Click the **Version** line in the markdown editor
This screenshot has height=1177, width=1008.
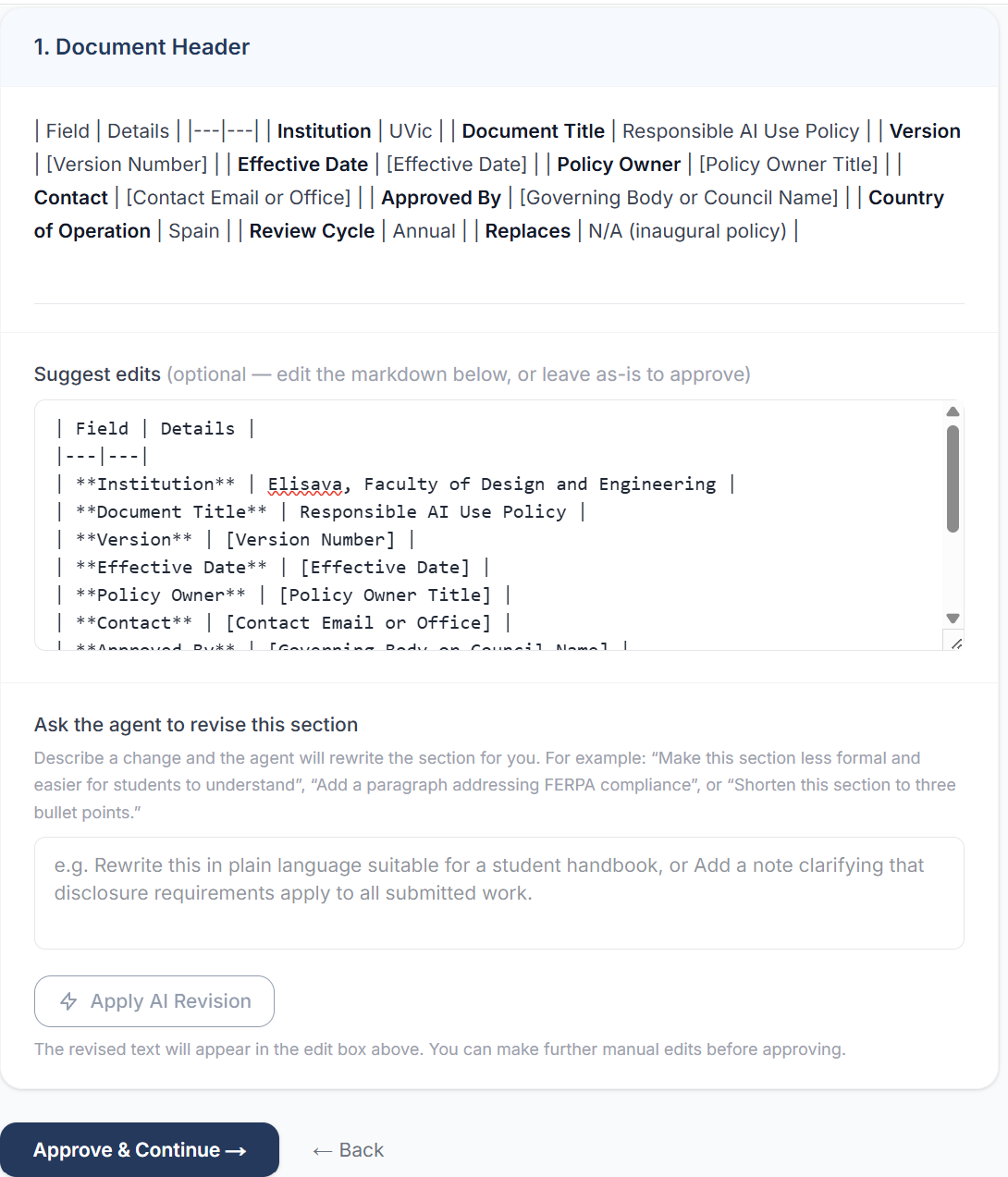pos(235,539)
